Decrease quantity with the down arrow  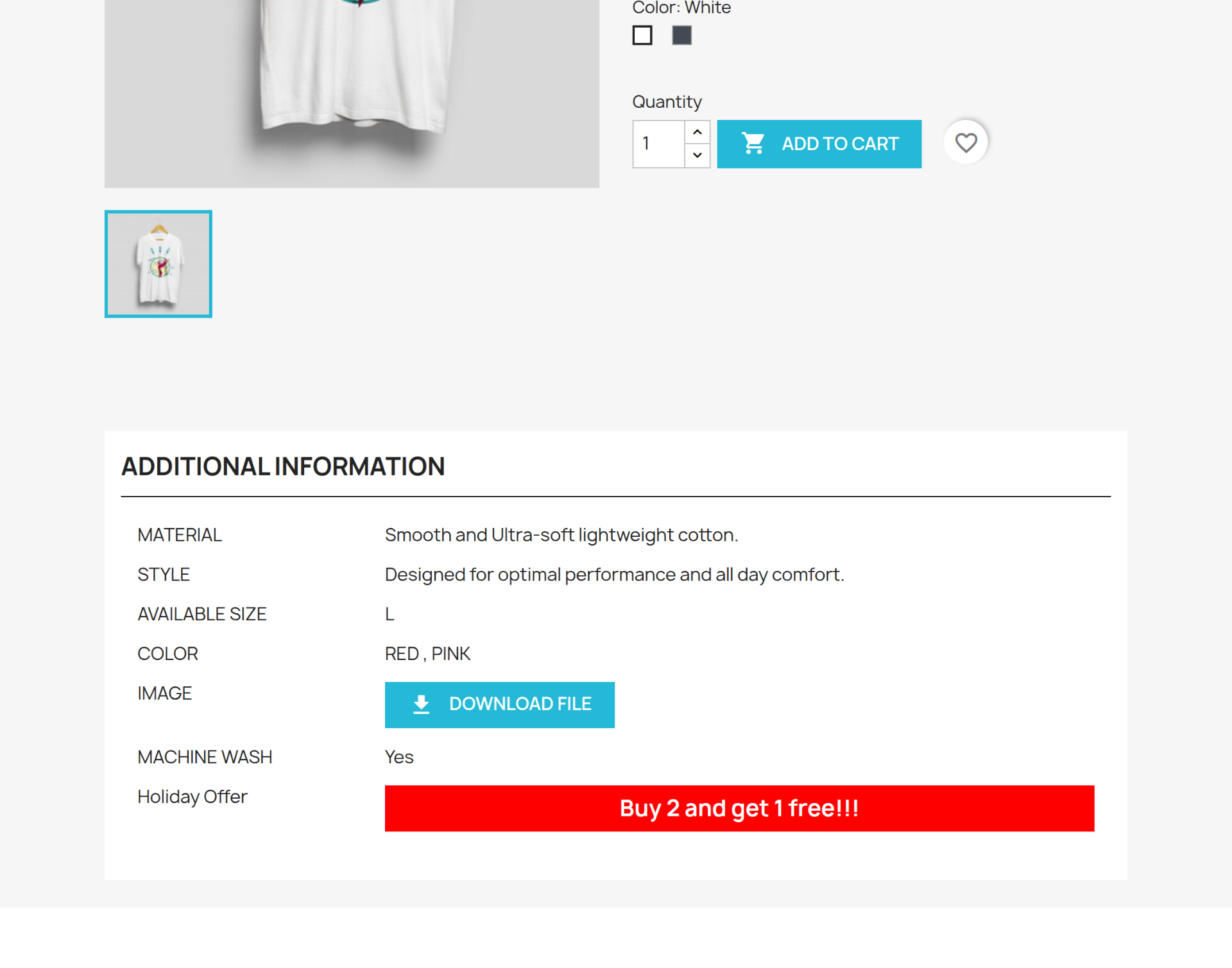pyautogui.click(x=697, y=155)
